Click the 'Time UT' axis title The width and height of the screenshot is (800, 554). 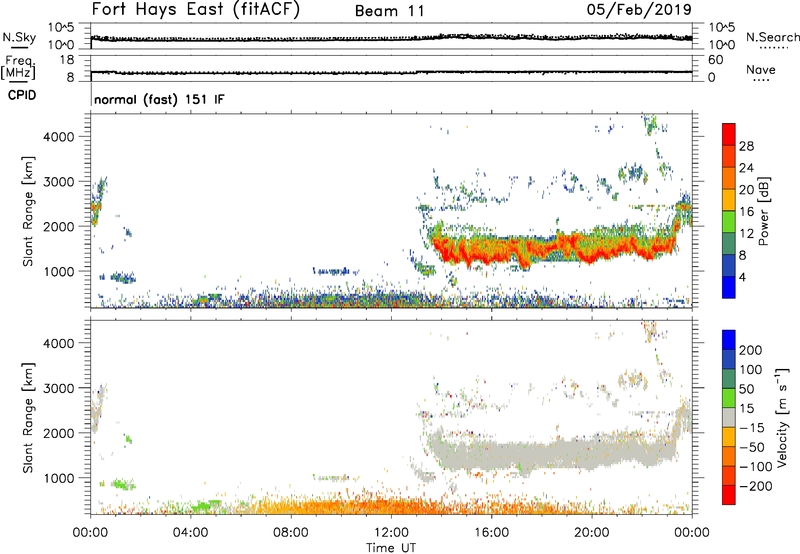coord(391,547)
